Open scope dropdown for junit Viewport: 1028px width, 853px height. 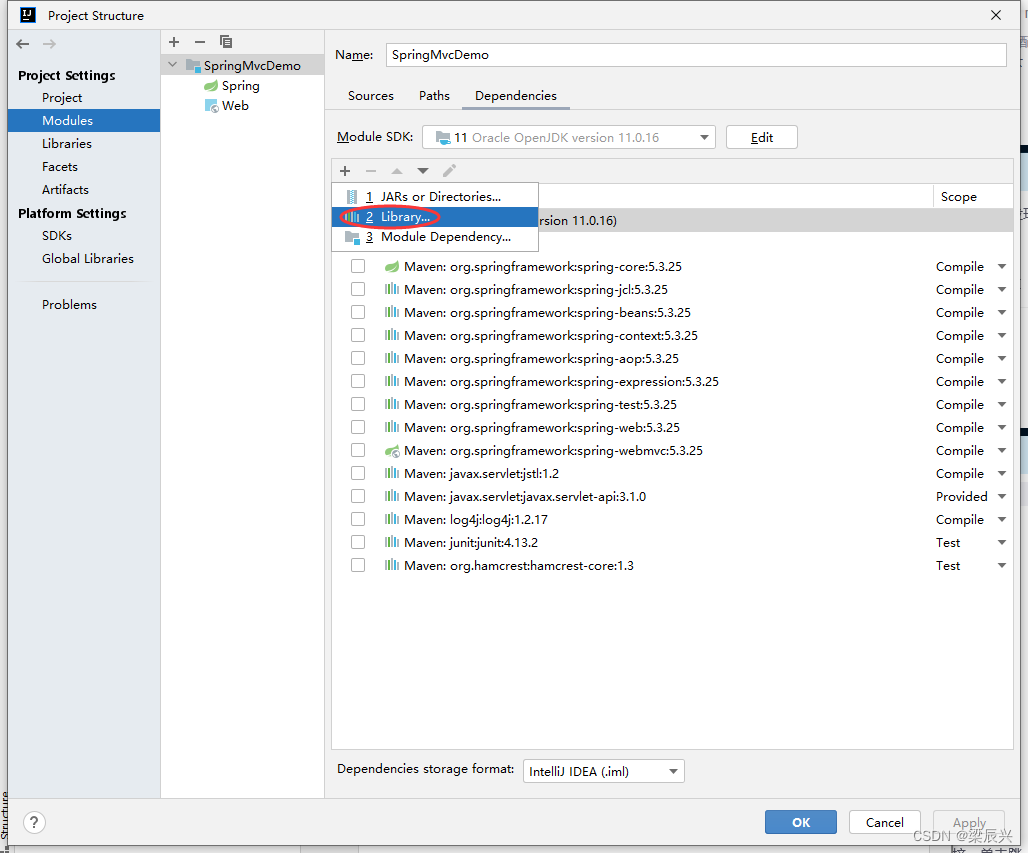coord(1002,543)
